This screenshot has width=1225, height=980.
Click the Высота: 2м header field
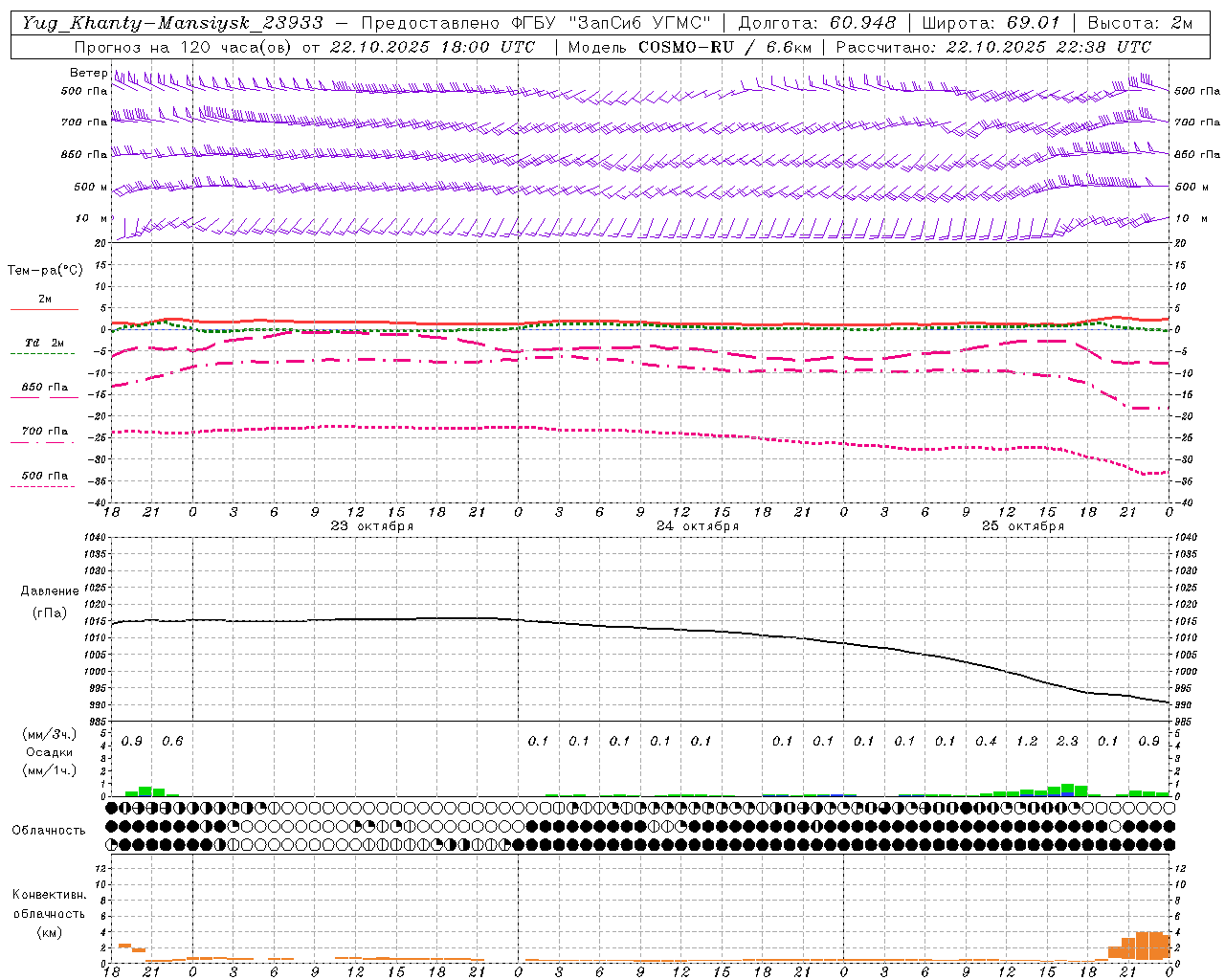[1140, 23]
